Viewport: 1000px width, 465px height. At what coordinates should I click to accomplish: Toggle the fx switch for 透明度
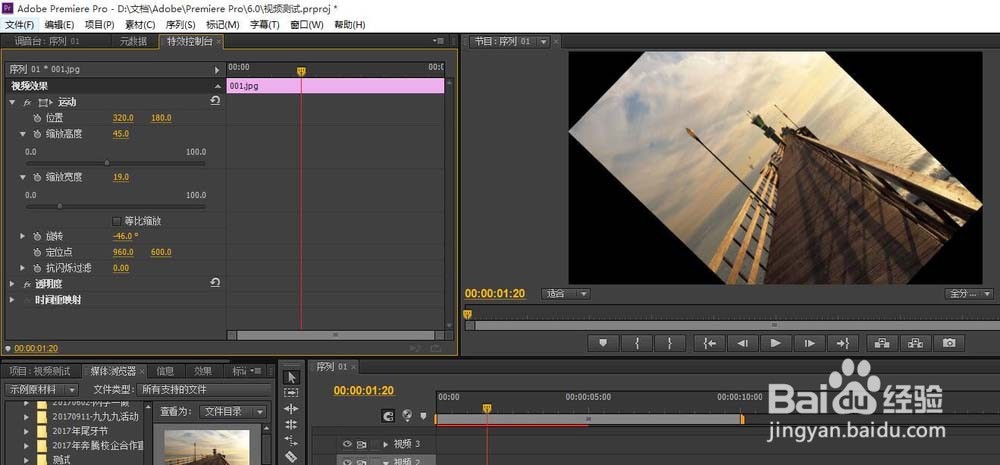pos(27,284)
